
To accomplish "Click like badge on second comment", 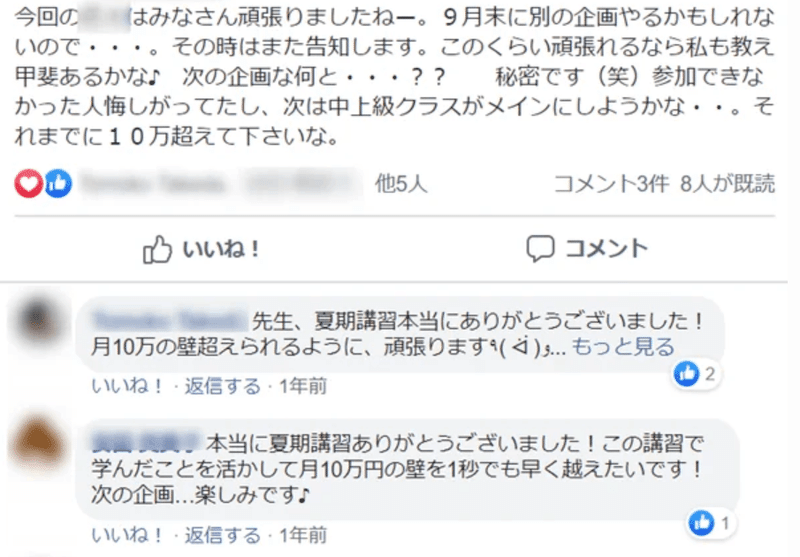I will coord(711,523).
